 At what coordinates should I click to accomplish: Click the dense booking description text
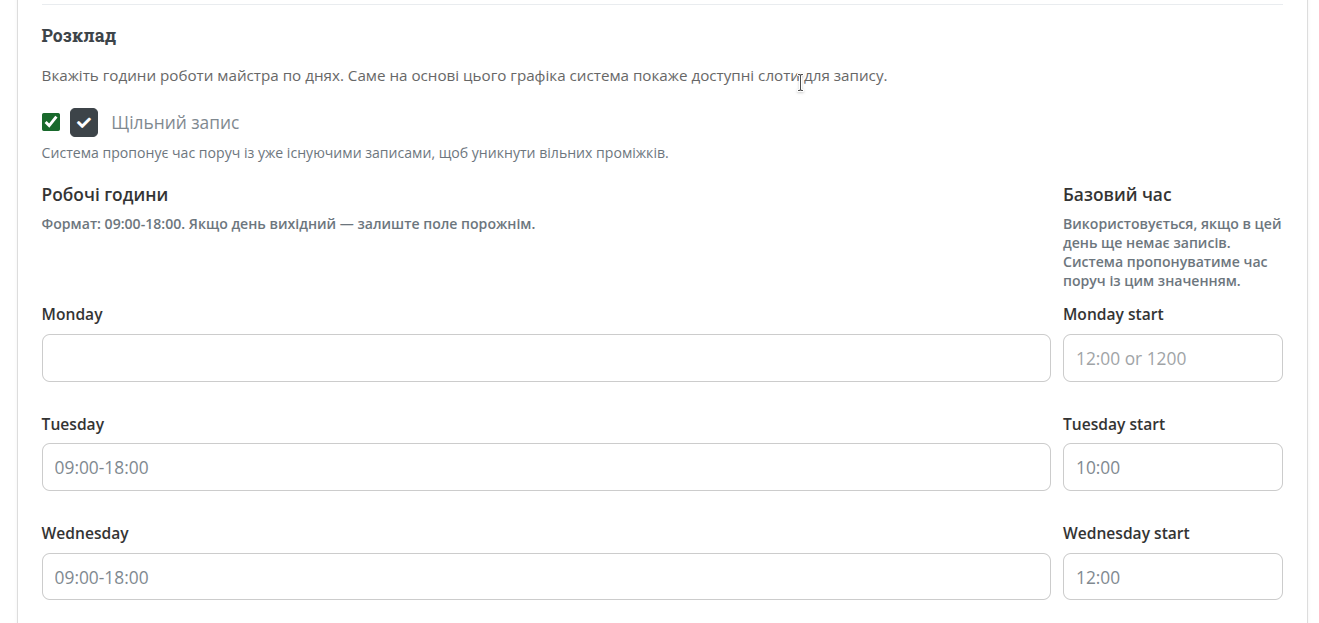point(354,154)
